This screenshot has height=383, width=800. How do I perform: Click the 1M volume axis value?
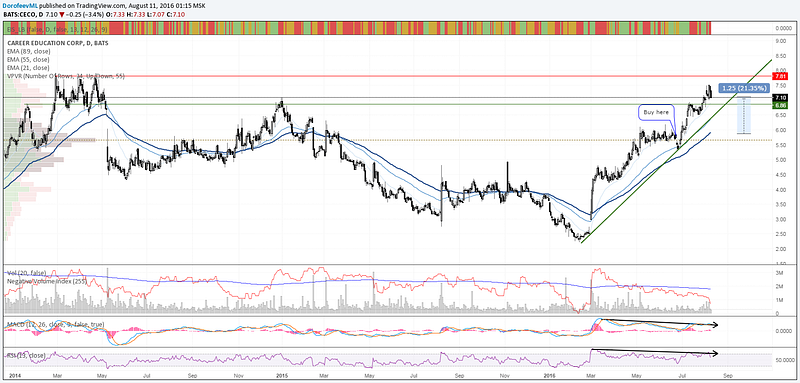pos(781,301)
